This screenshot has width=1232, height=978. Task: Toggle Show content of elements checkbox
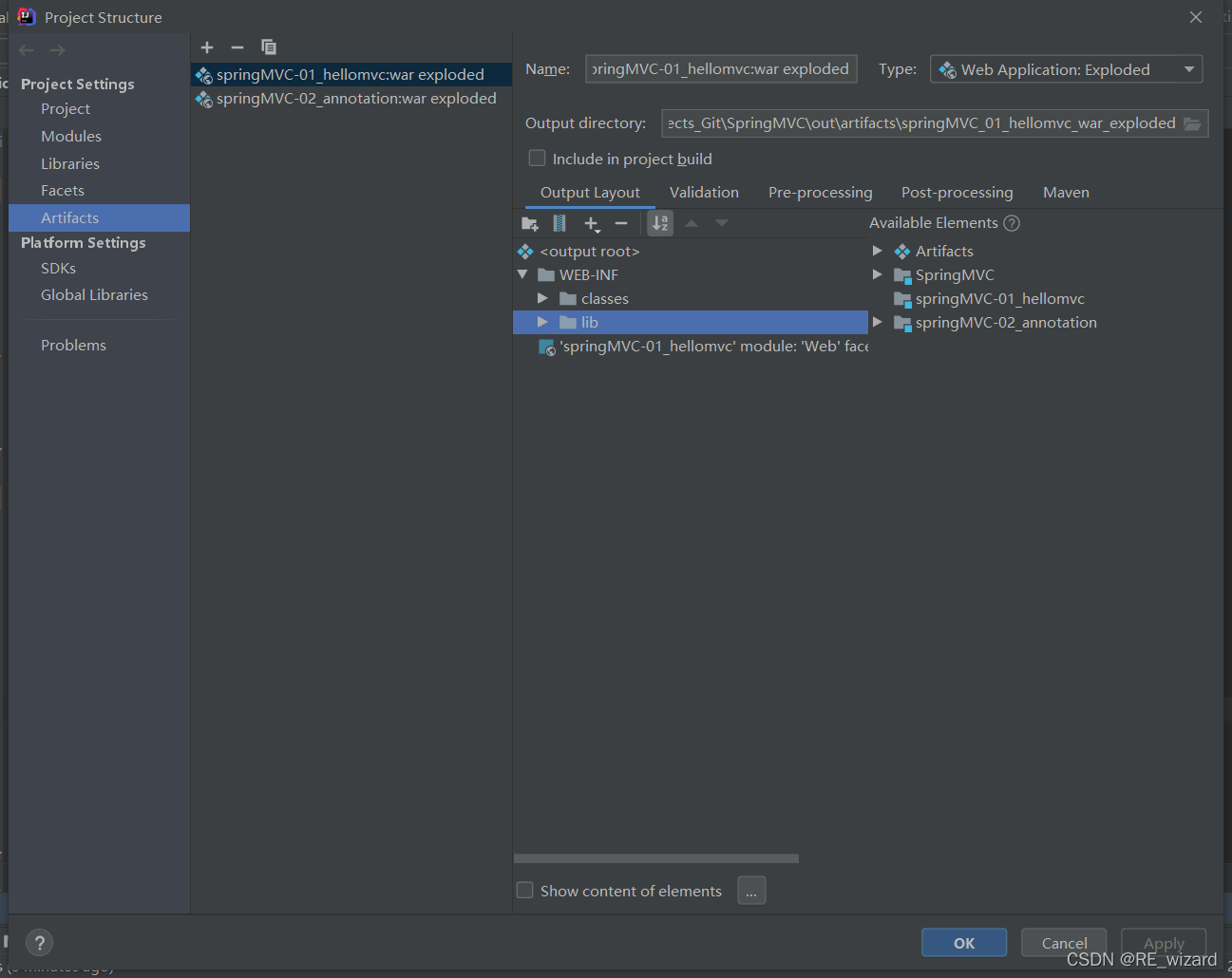pos(524,890)
